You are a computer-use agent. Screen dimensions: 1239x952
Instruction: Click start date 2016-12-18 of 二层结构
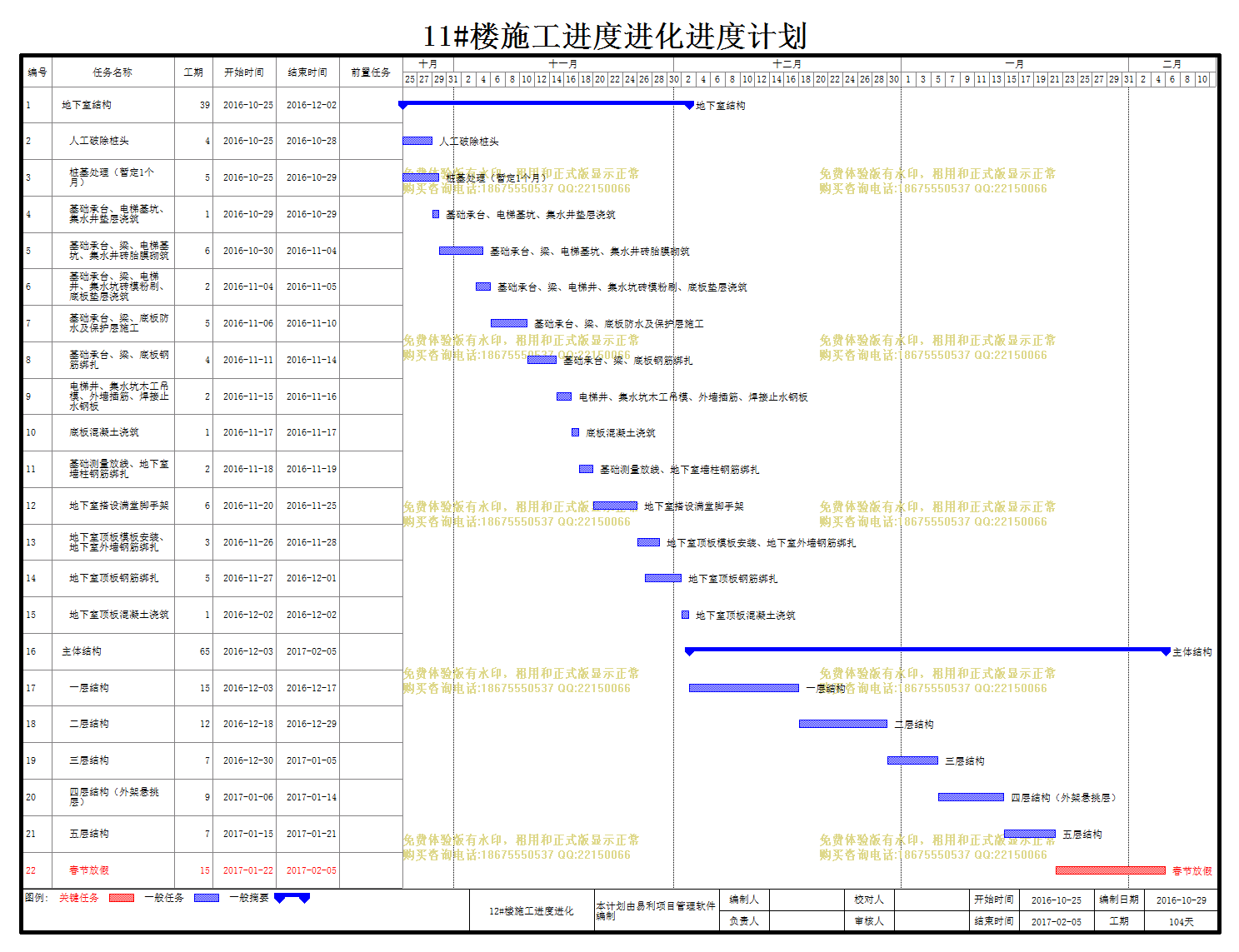tap(248, 724)
